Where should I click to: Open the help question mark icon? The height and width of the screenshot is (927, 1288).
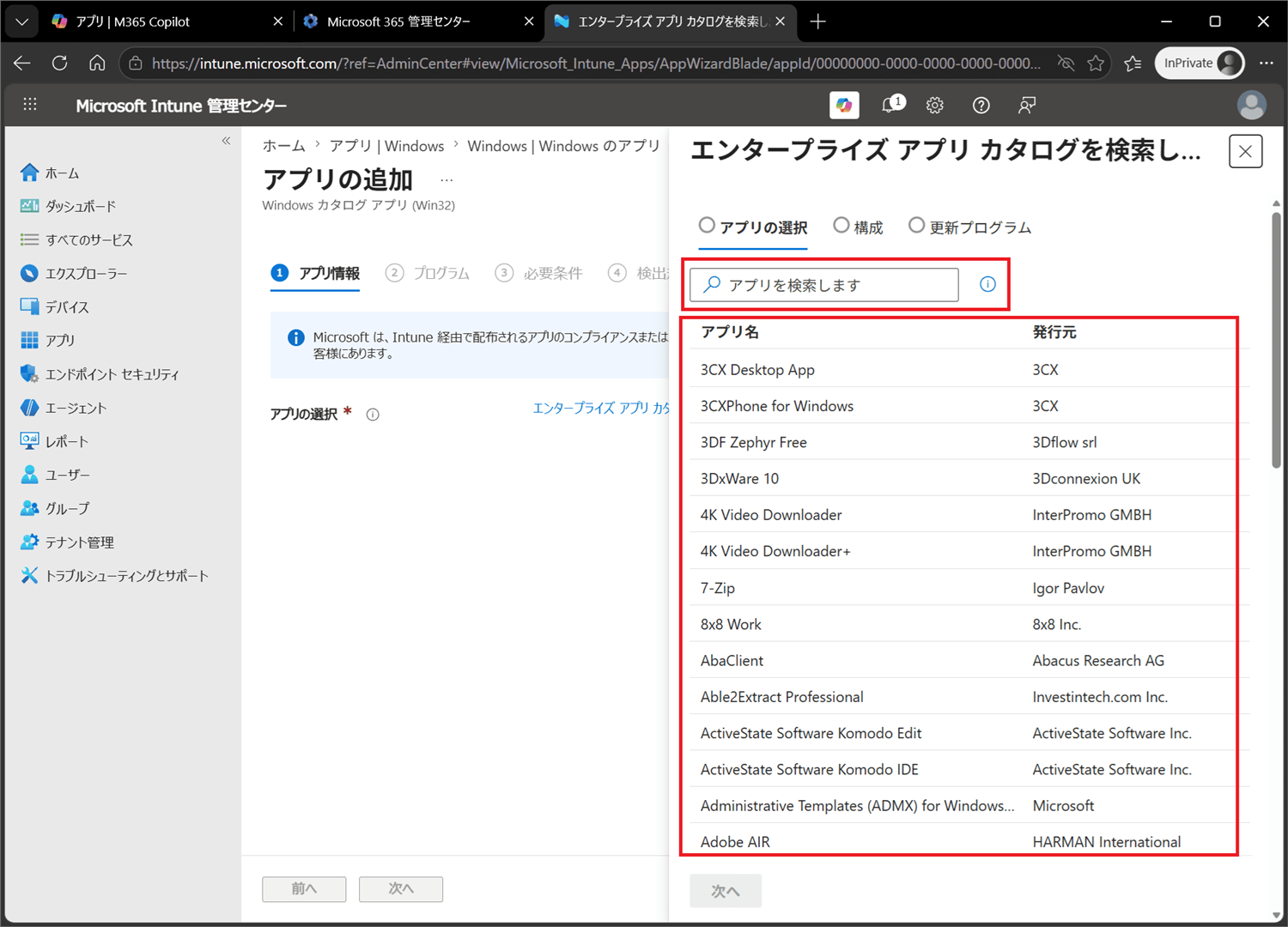tap(981, 105)
